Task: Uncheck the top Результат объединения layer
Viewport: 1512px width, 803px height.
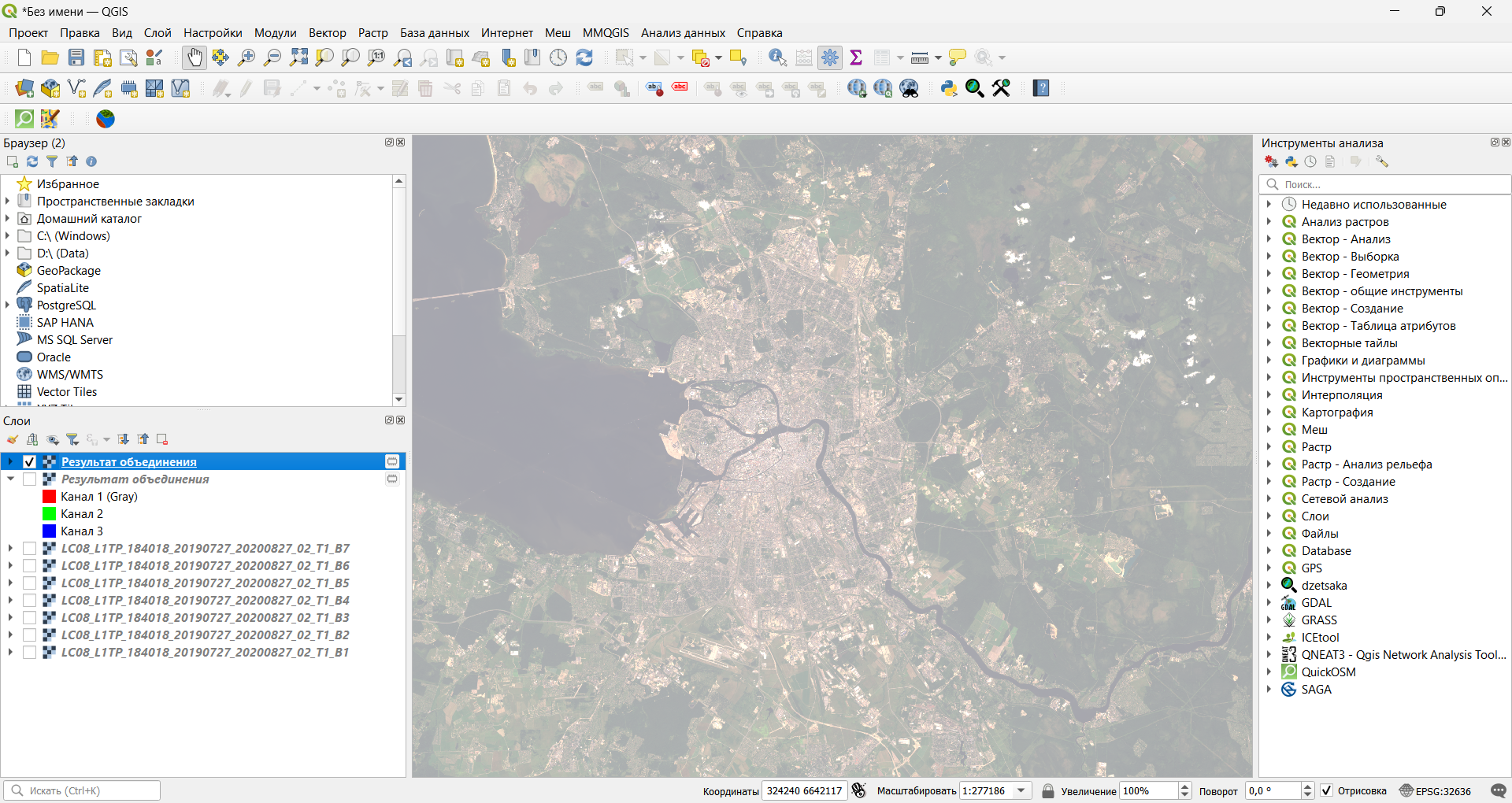Action: 30,462
